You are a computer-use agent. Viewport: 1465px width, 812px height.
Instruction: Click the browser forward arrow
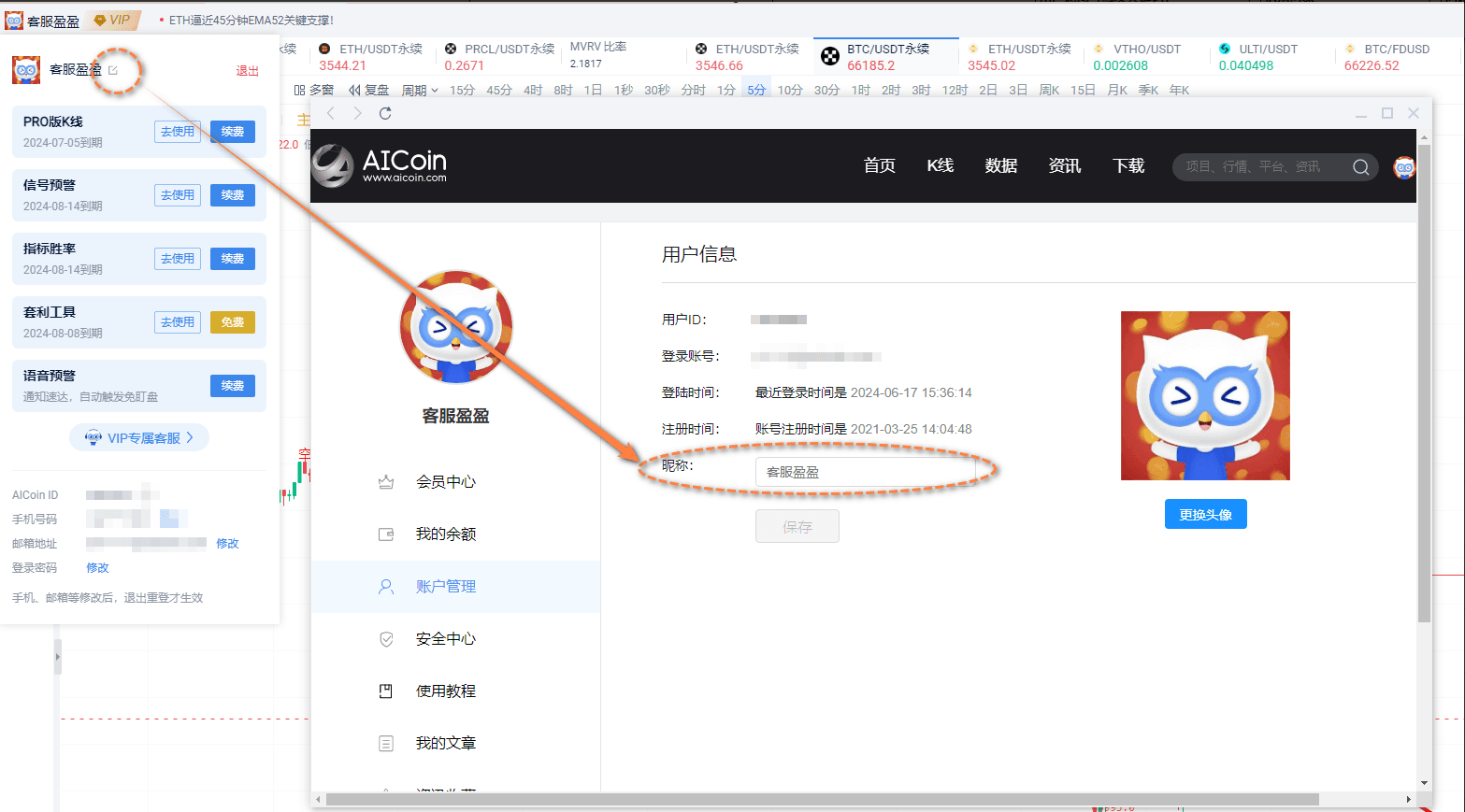[x=357, y=113]
